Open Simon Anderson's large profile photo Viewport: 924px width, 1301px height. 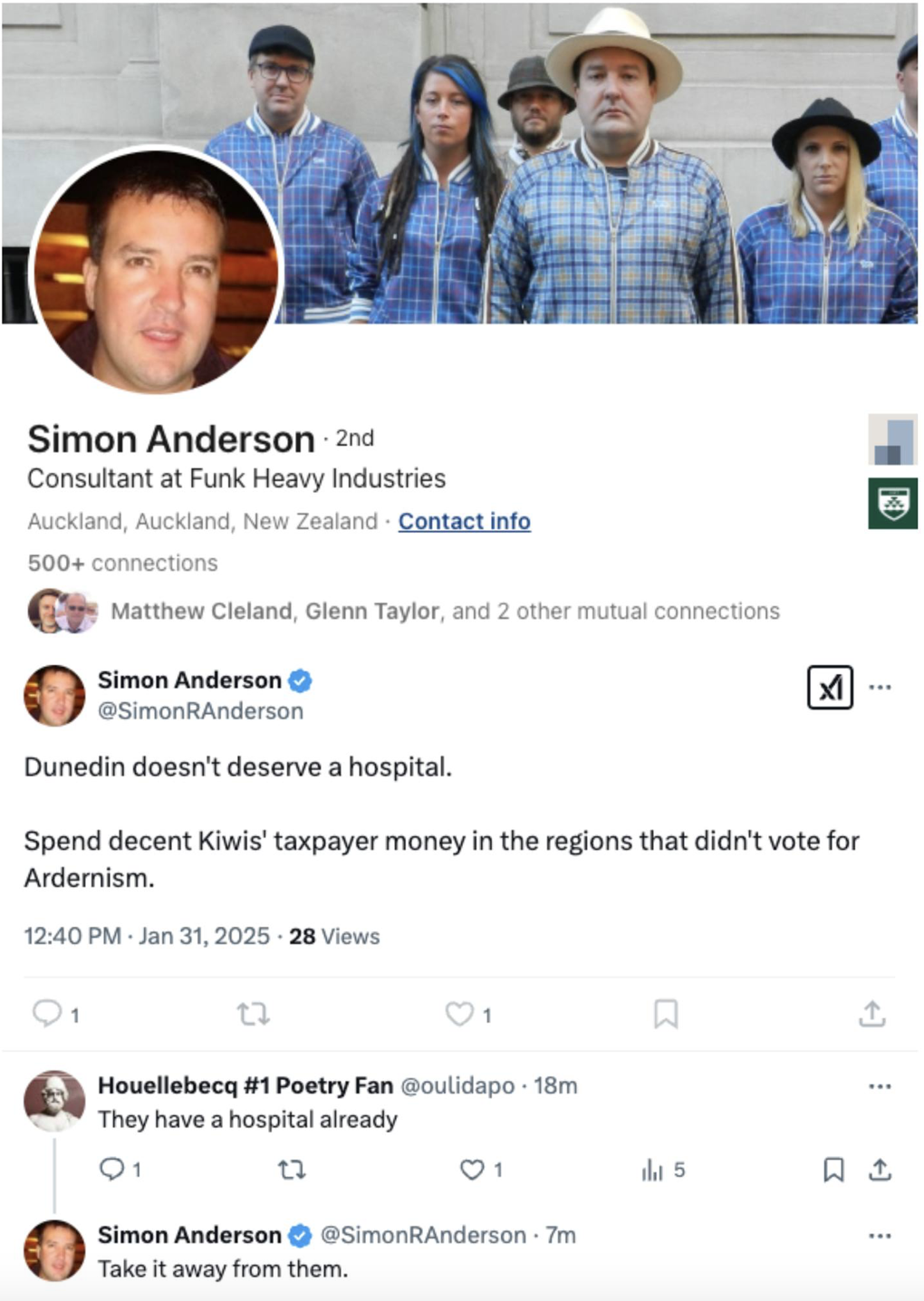[158, 270]
